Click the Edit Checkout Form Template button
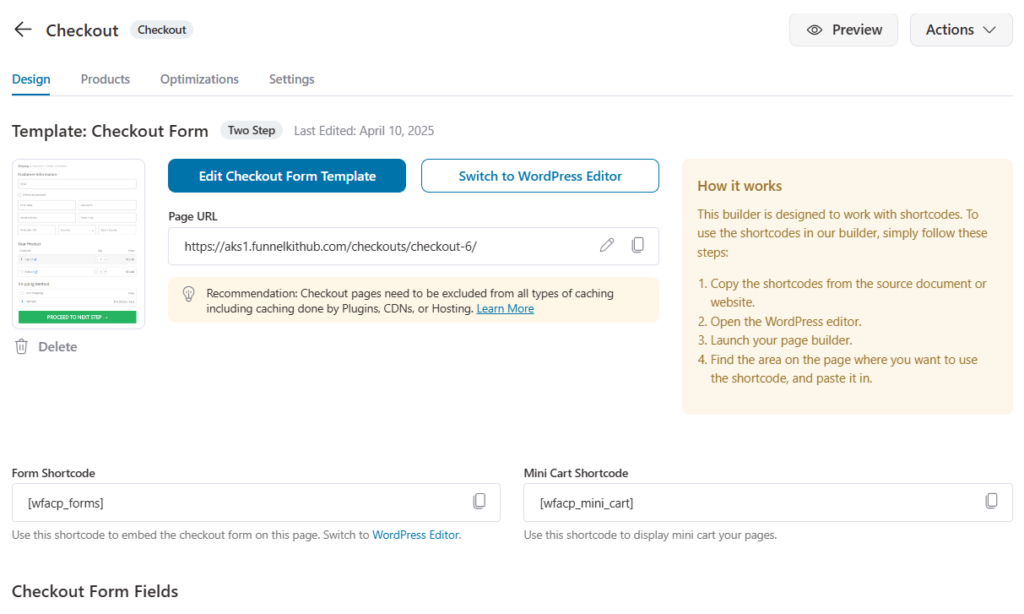 (x=286, y=175)
